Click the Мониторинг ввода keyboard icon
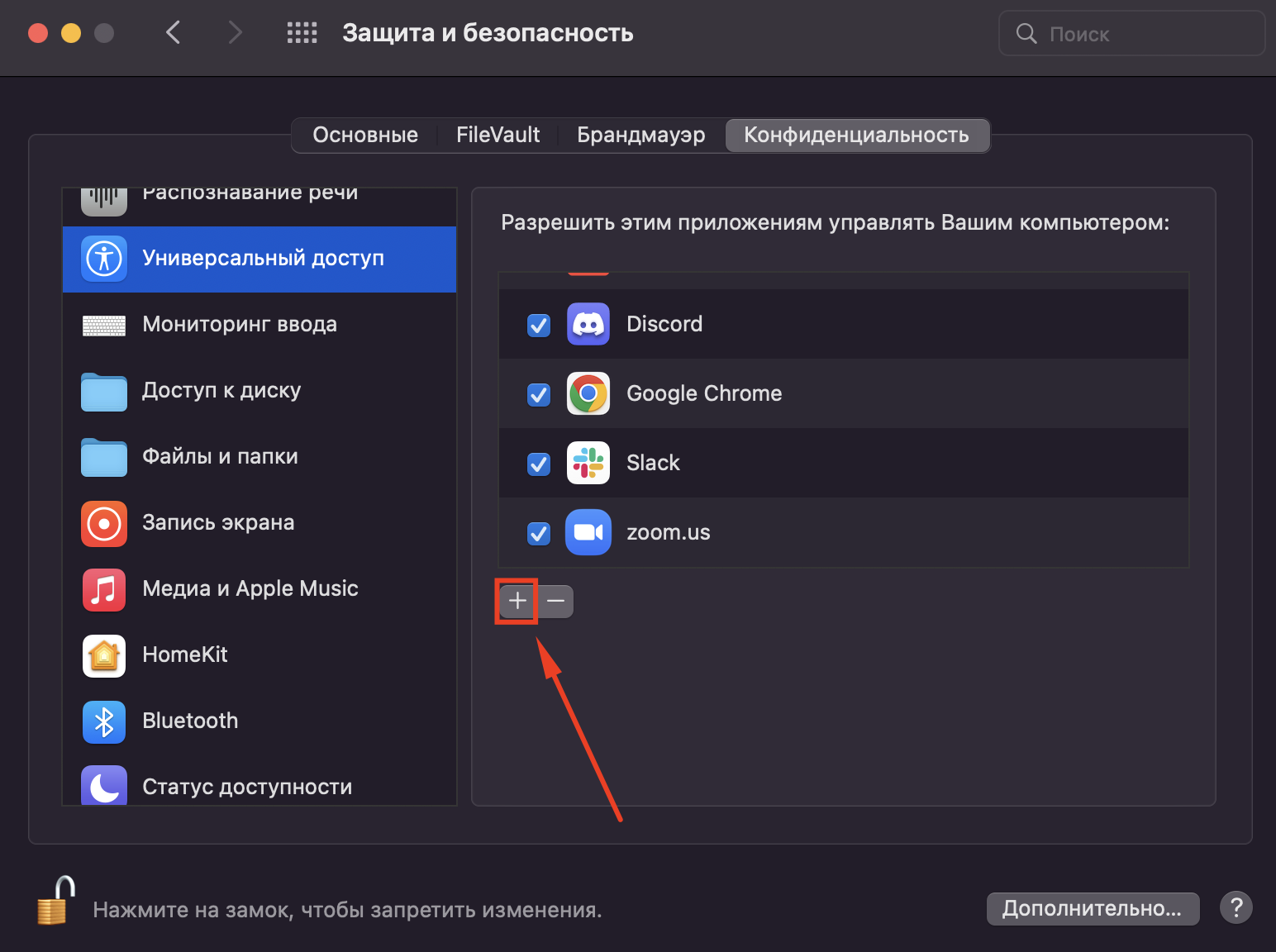 [104, 325]
